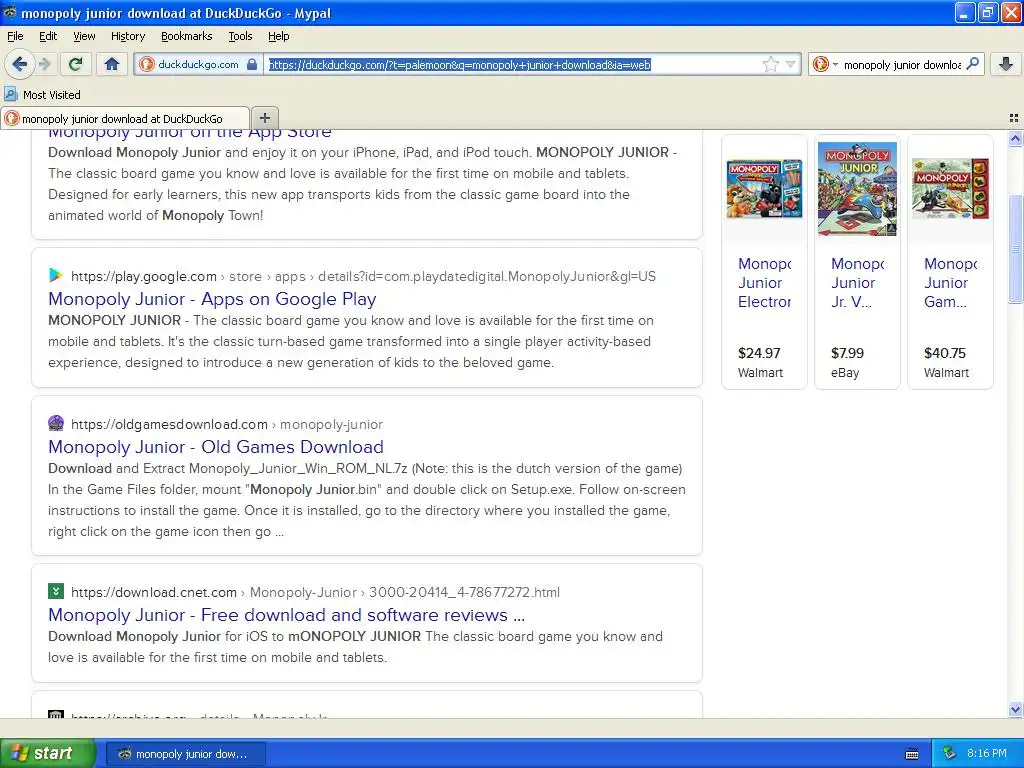Open the Help menu
The image size is (1024, 768).
tap(279, 36)
